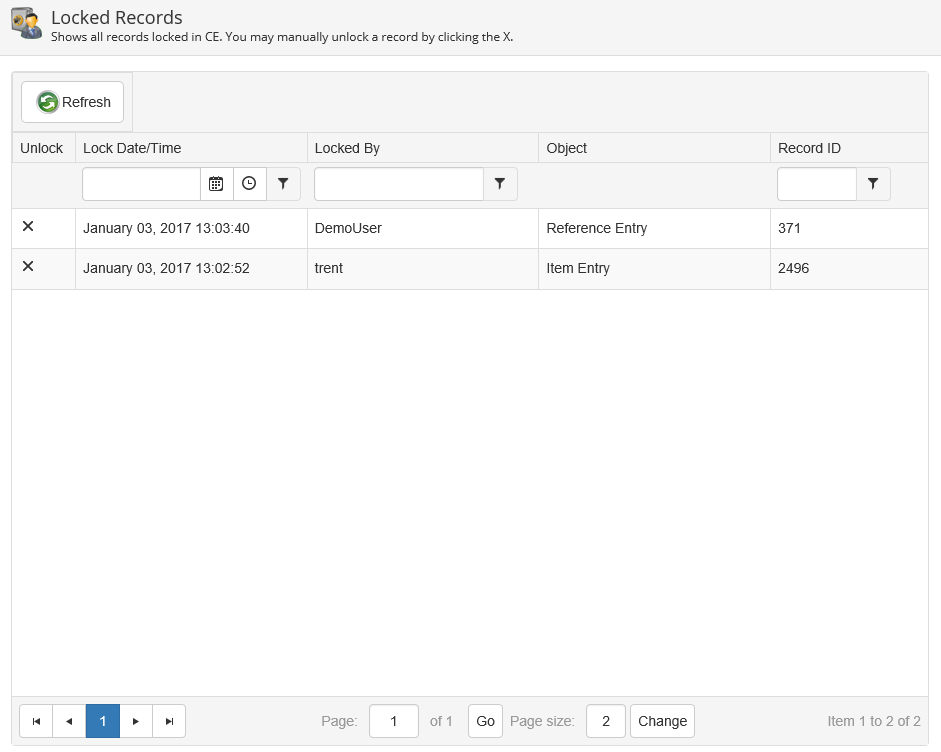Viewport: 941px width, 752px height.
Task: Open the Lock Date calendar picker
Action: pyautogui.click(x=216, y=184)
